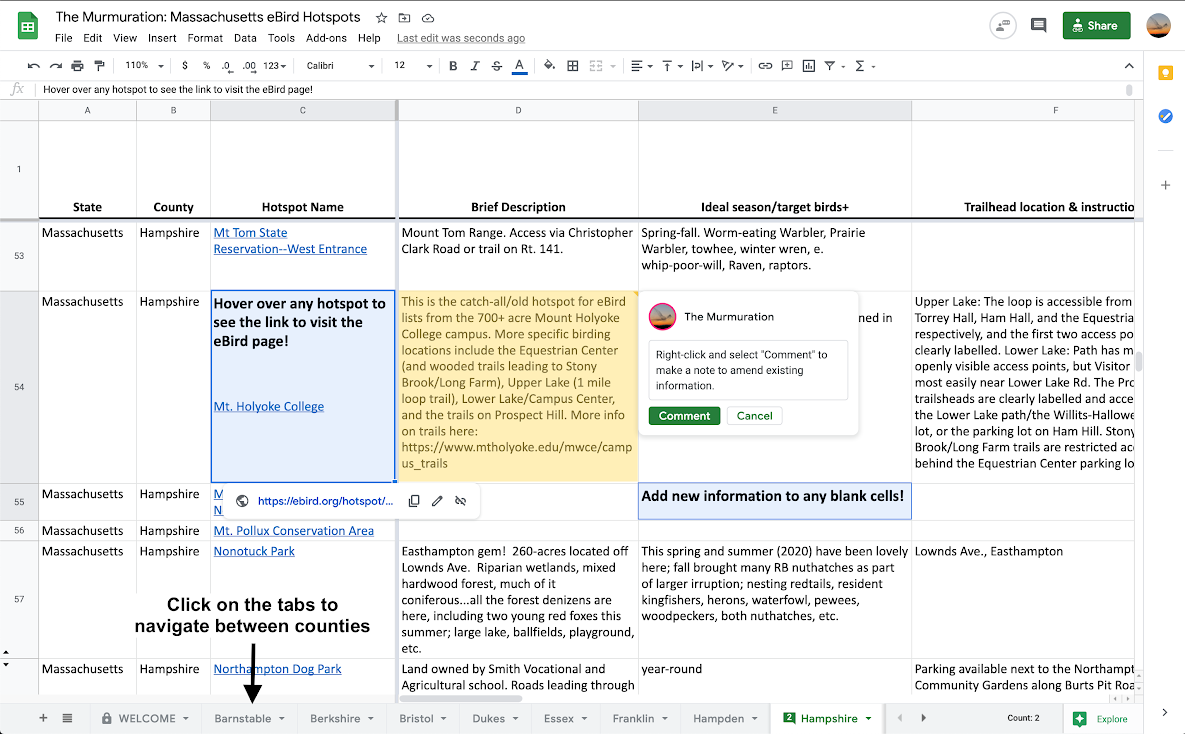This screenshot has width=1185, height=734.
Task: Click the Redo icon in toolbar
Action: [x=55, y=66]
